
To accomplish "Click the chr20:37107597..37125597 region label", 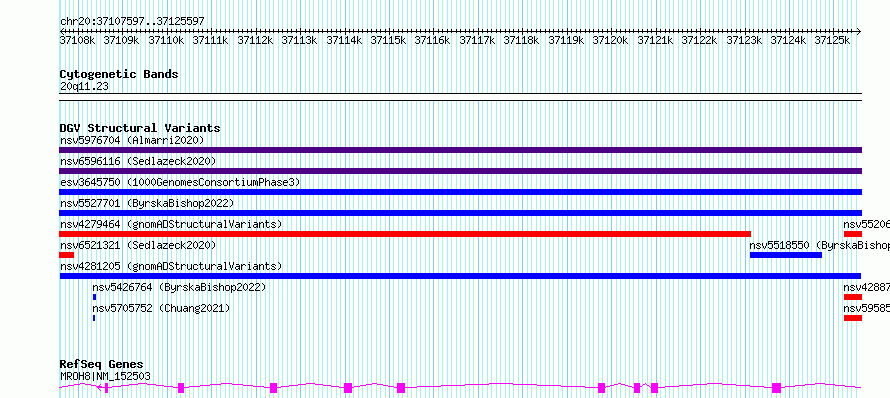I will [132, 21].
